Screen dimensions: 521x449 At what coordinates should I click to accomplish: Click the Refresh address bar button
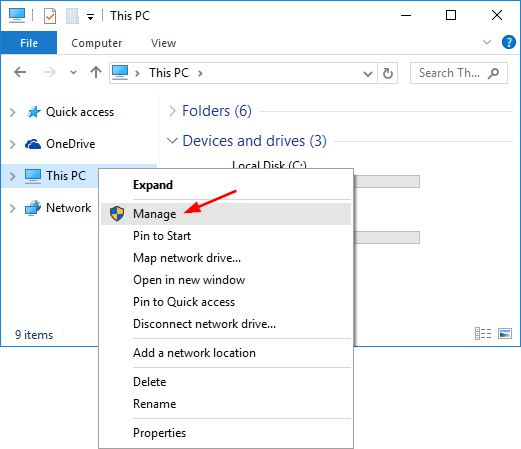pyautogui.click(x=388, y=73)
